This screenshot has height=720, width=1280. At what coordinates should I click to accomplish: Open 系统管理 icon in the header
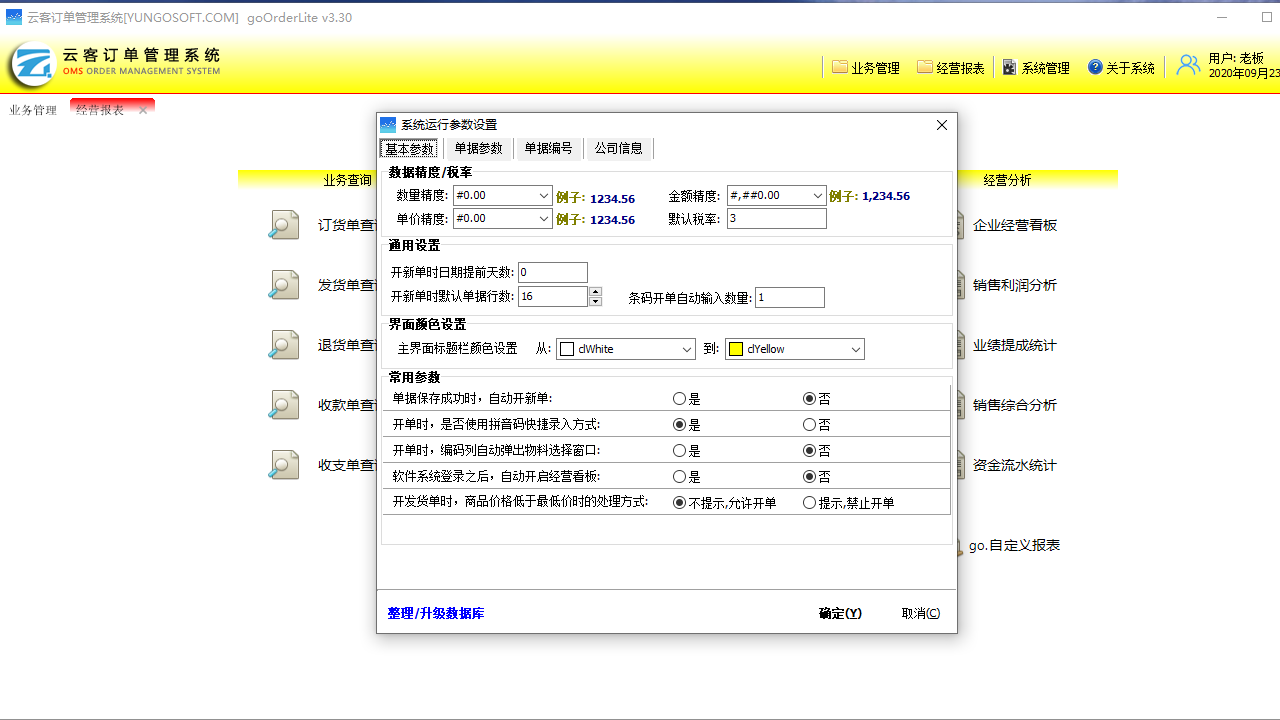tap(1009, 67)
